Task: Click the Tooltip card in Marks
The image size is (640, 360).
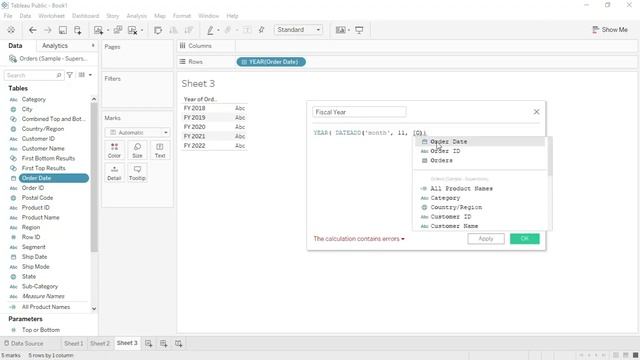Action: click(137, 173)
